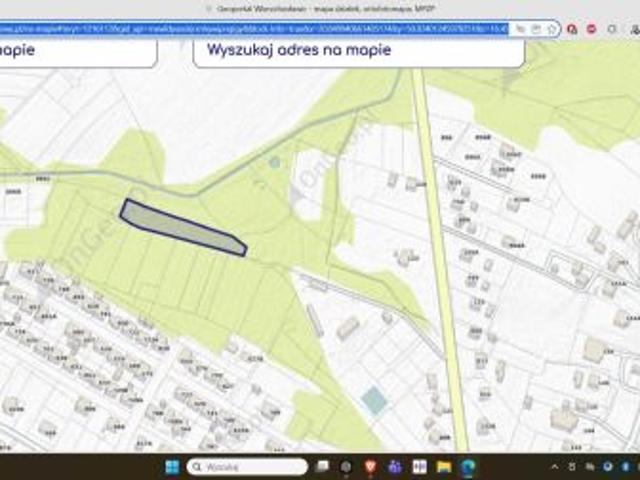Open the white two-panel app on the taskbar
The width and height of the screenshot is (640, 480).
point(419,467)
